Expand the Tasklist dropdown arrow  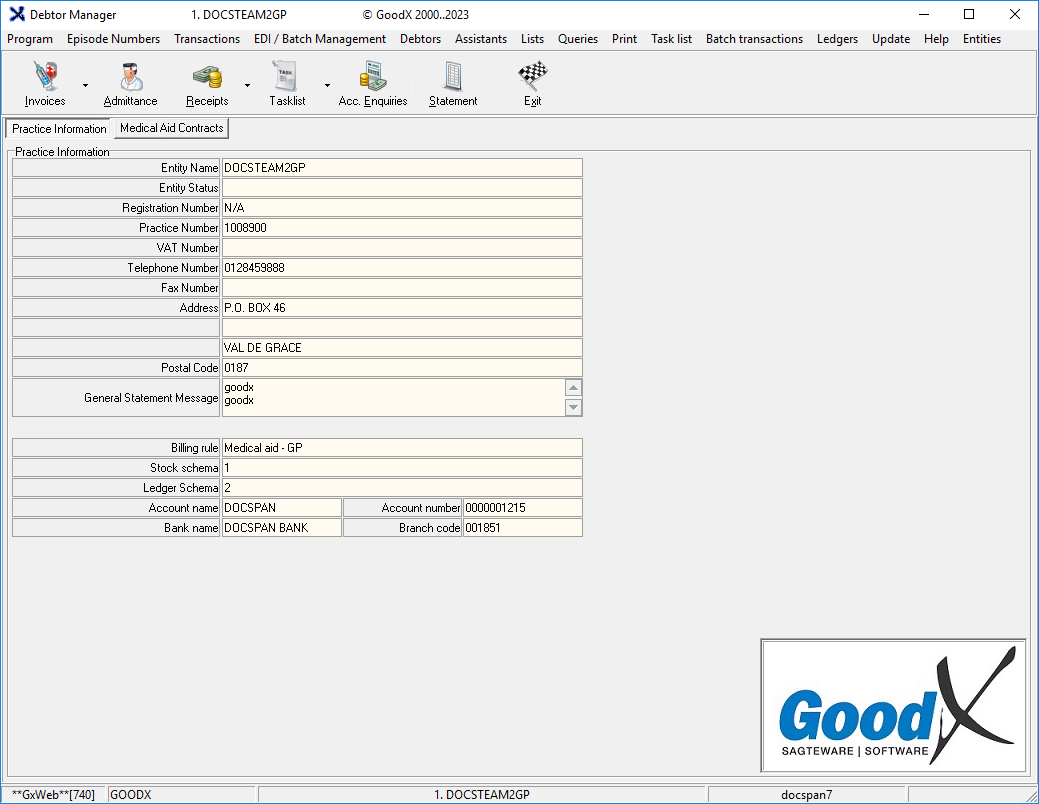pyautogui.click(x=327, y=86)
